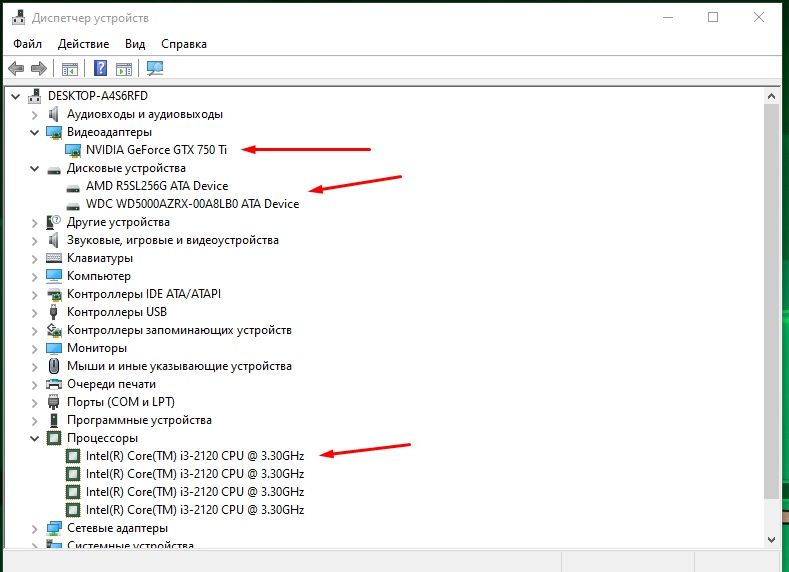Maximize the Диспетчер устройств window
This screenshot has width=789, height=572.
[713, 18]
